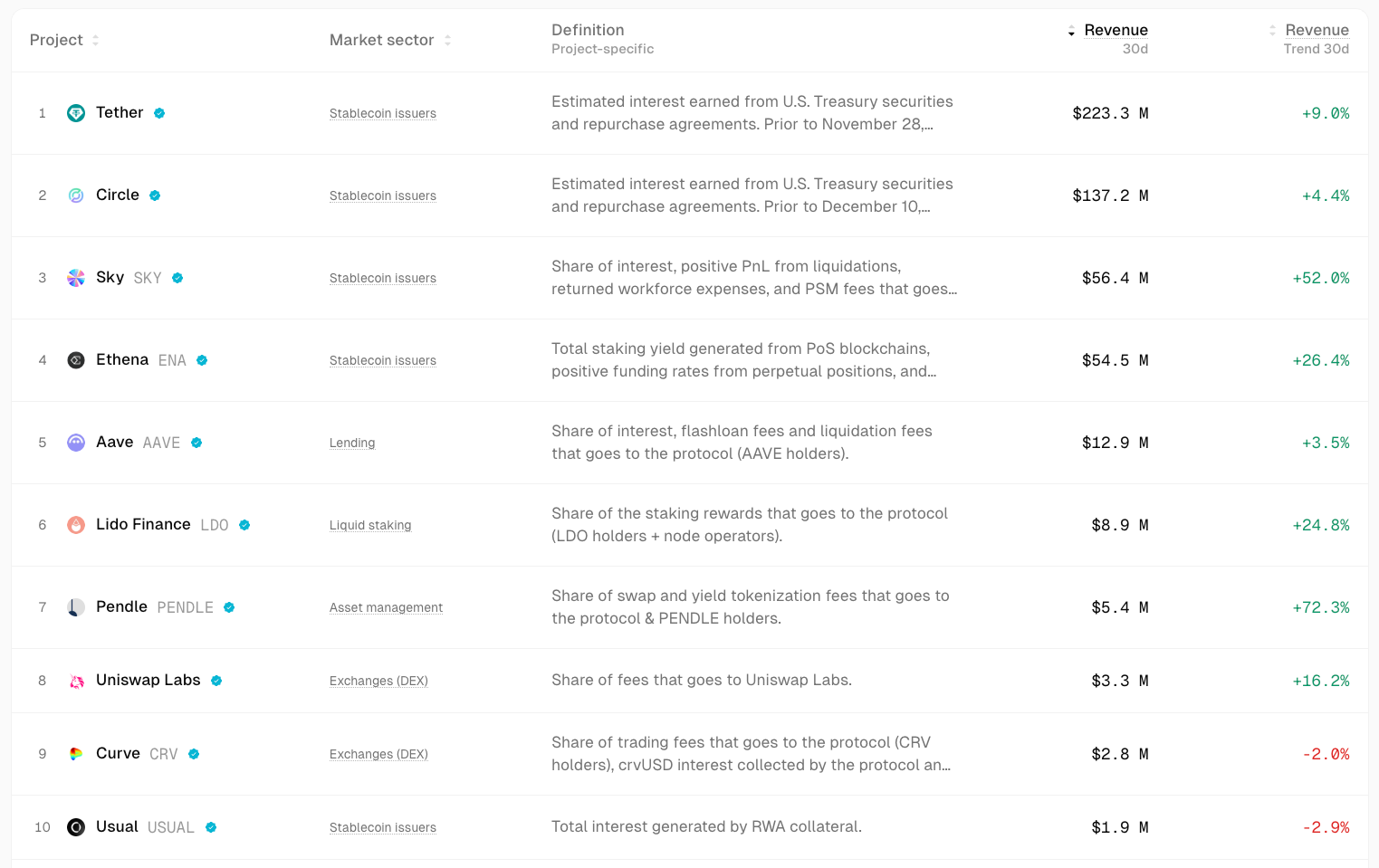This screenshot has height=868, width=1379.
Task: Open the Lending market sector link
Action: 352,443
